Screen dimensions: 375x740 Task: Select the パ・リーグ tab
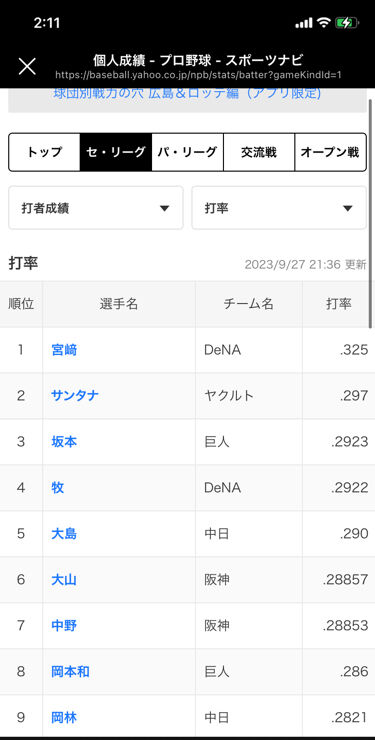click(x=187, y=152)
